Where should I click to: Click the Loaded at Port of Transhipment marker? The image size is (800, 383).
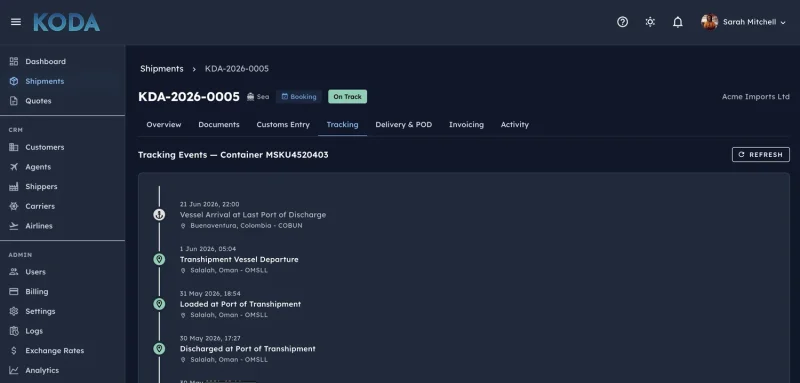(x=159, y=304)
